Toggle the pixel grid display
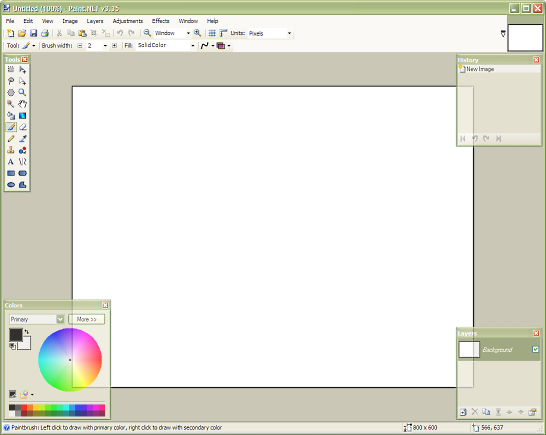This screenshot has height=435, width=546. point(212,33)
